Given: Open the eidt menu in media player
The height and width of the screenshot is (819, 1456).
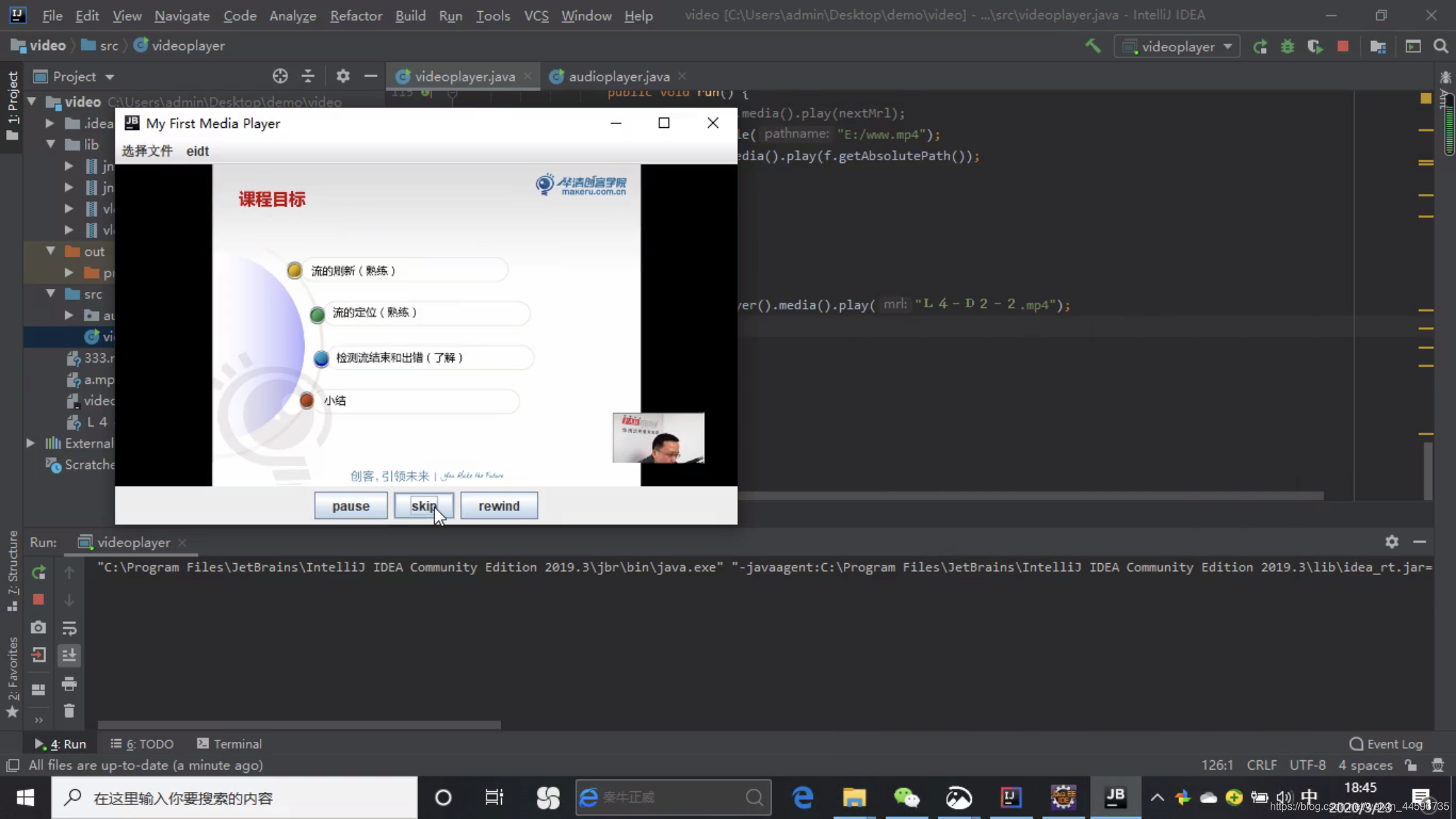Looking at the screenshot, I should (197, 150).
